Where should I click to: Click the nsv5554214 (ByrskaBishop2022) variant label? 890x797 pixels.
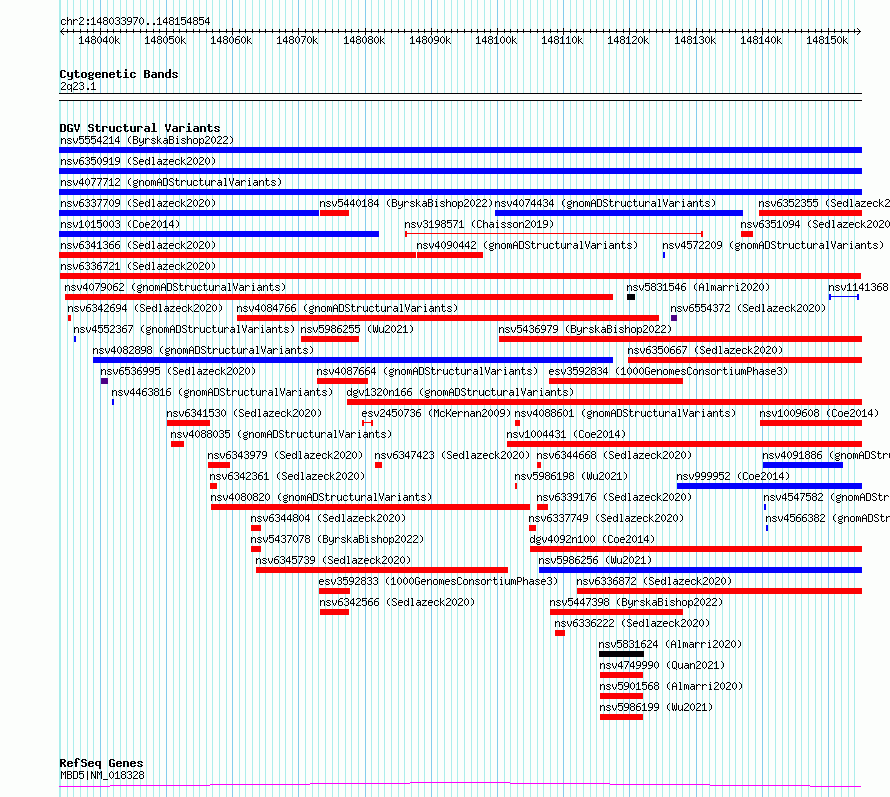[x=146, y=140]
